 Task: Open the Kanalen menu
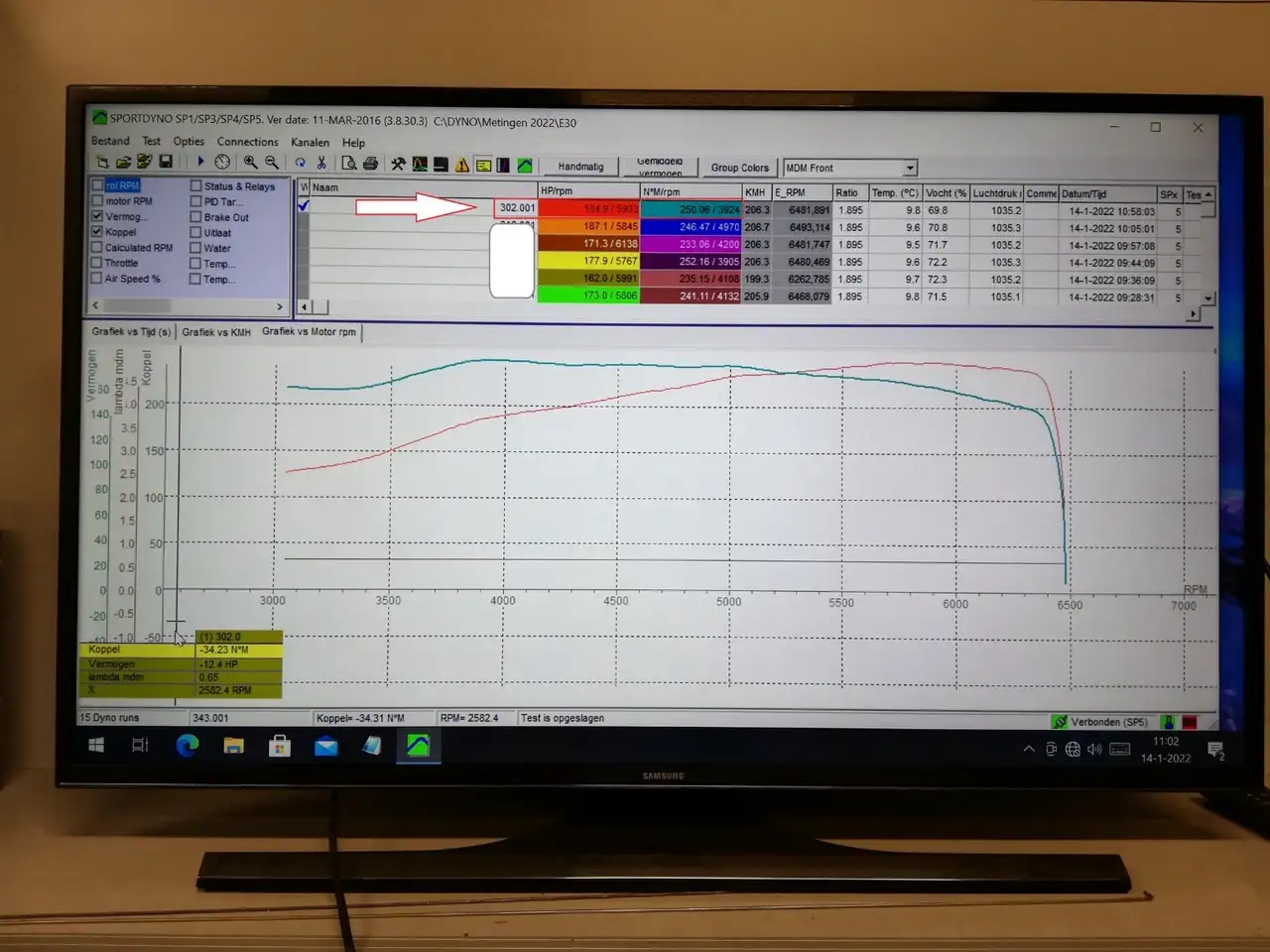310,143
